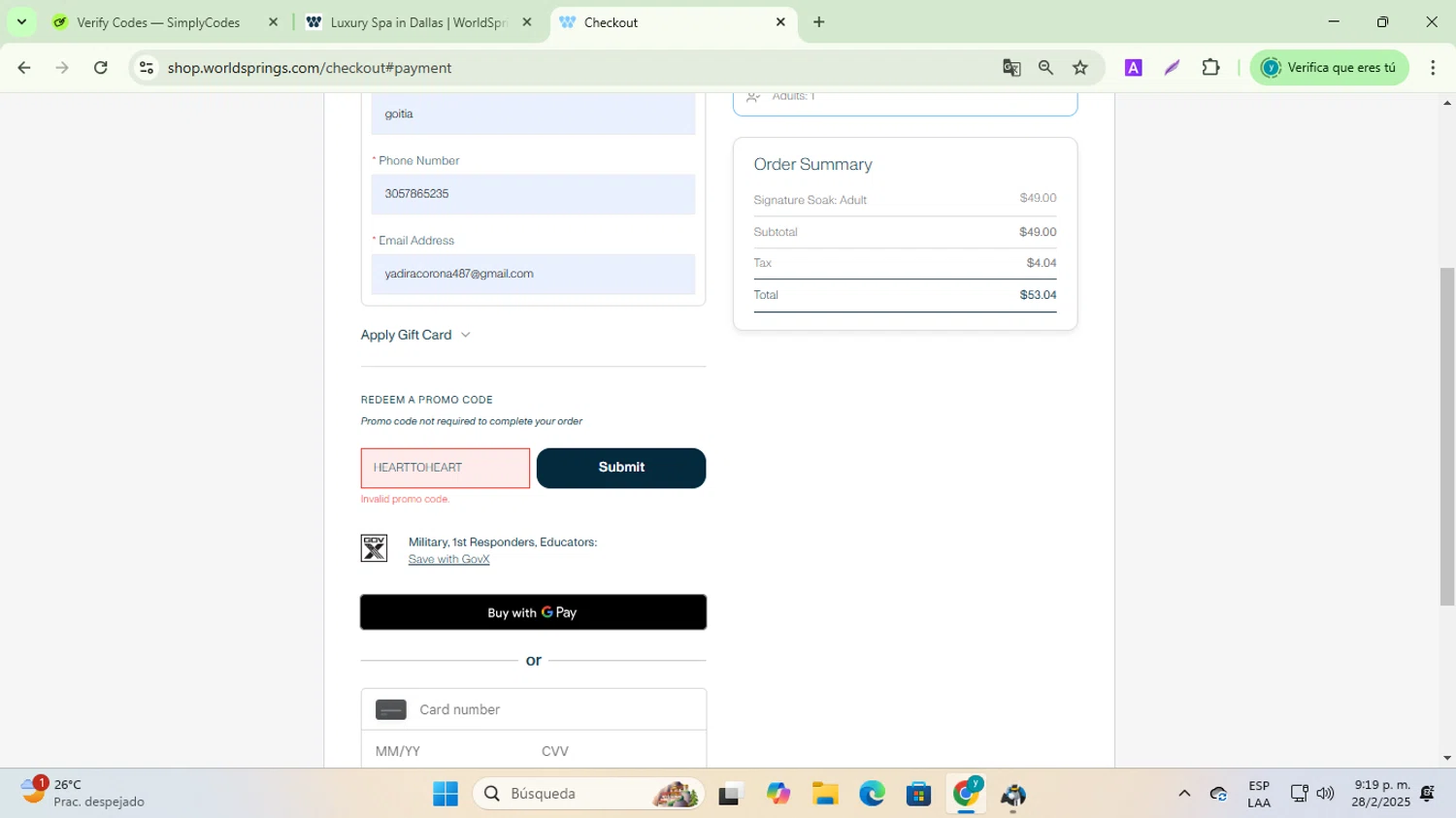Click the Chrome taskbar icon
The width and height of the screenshot is (1456, 818).
(x=966, y=794)
